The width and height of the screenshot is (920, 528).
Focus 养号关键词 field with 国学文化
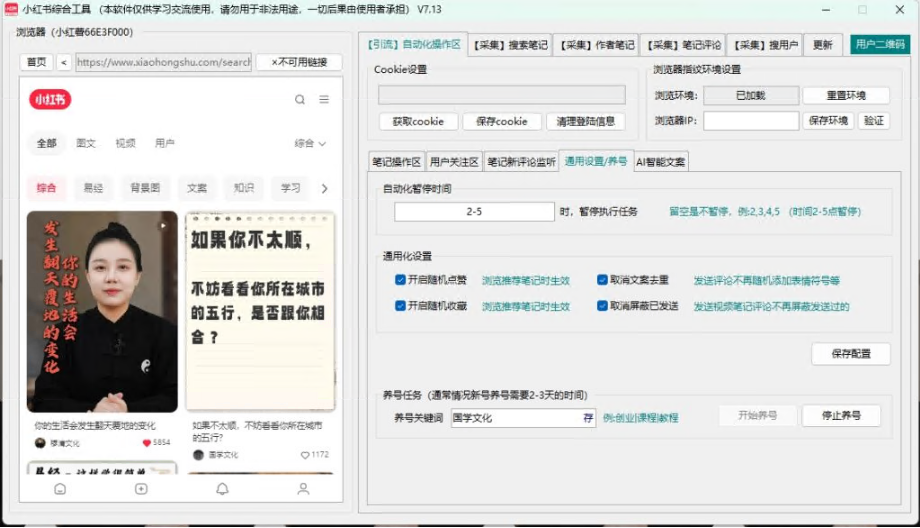523,418
